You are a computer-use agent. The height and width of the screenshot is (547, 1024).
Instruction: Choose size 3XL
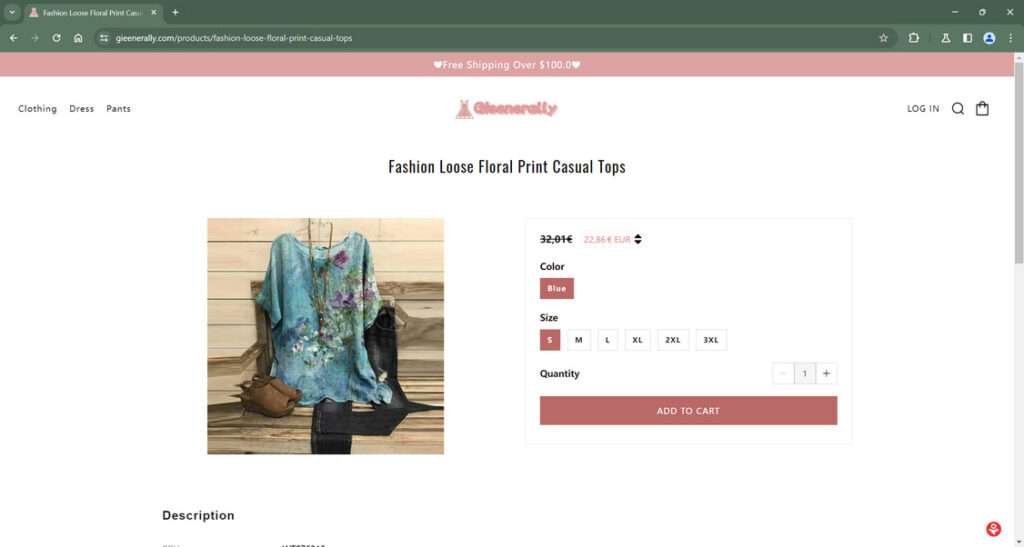point(711,340)
